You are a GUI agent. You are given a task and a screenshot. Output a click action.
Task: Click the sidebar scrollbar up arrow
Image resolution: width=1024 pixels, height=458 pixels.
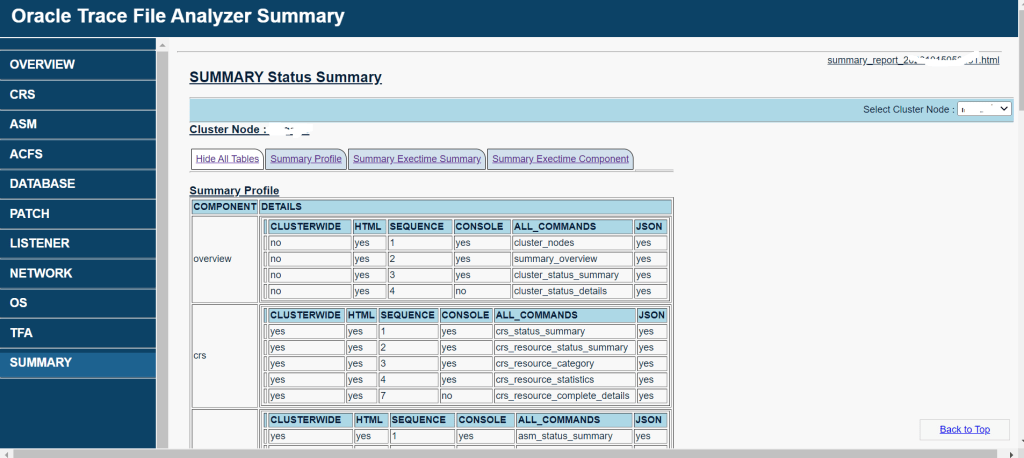coord(163,44)
